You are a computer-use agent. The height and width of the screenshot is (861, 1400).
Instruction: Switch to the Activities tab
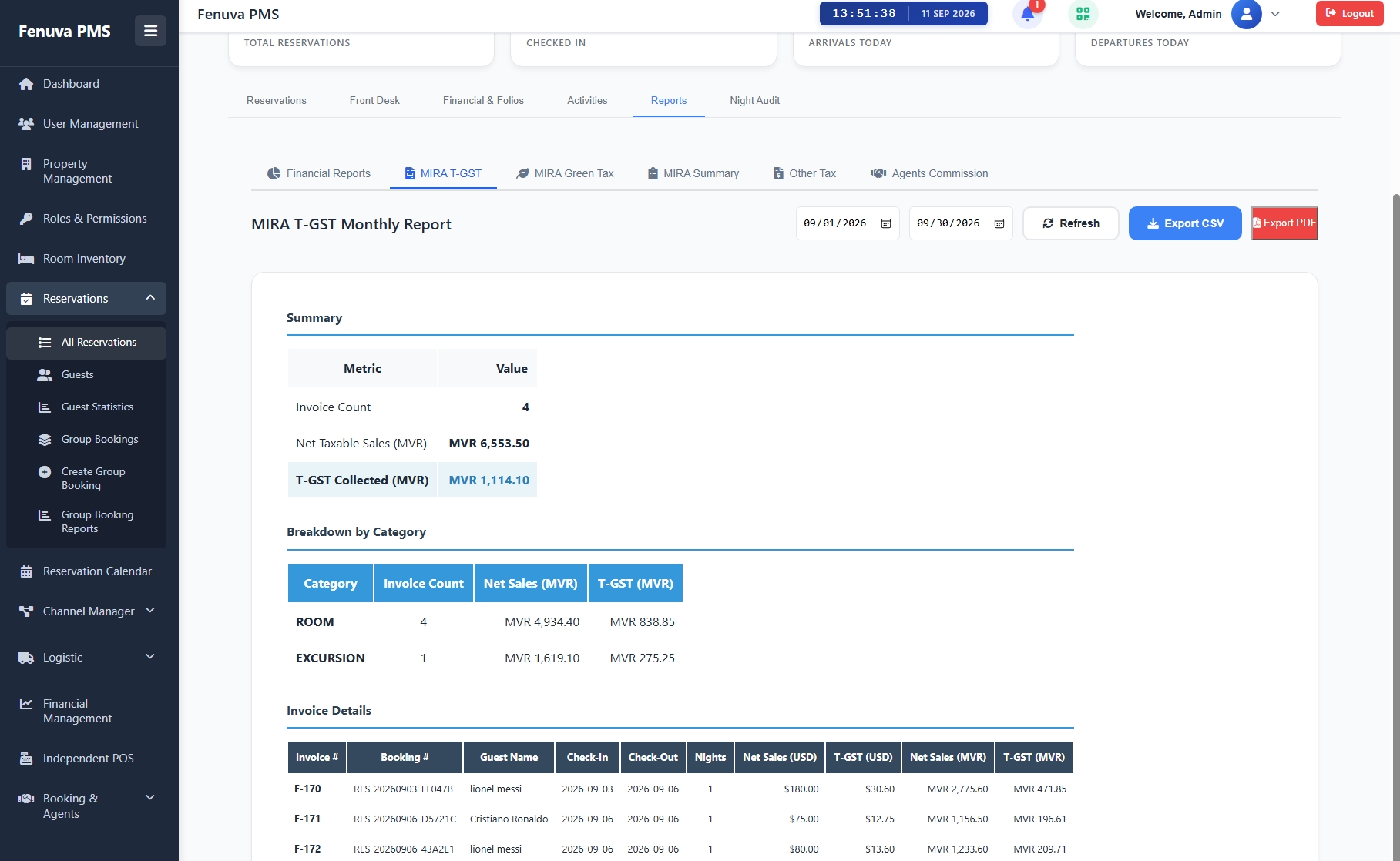pos(587,101)
